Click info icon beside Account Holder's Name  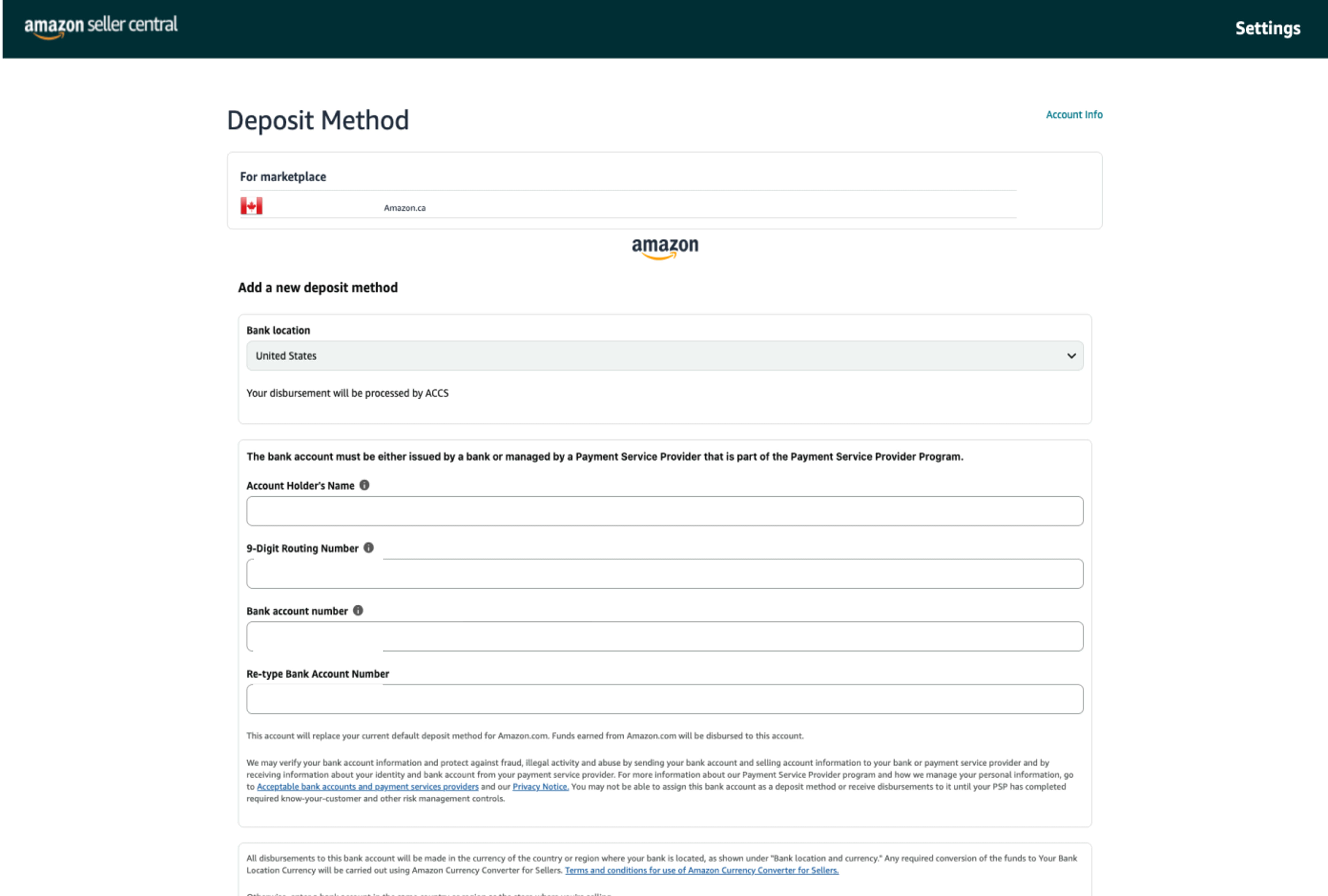pyautogui.click(x=365, y=485)
